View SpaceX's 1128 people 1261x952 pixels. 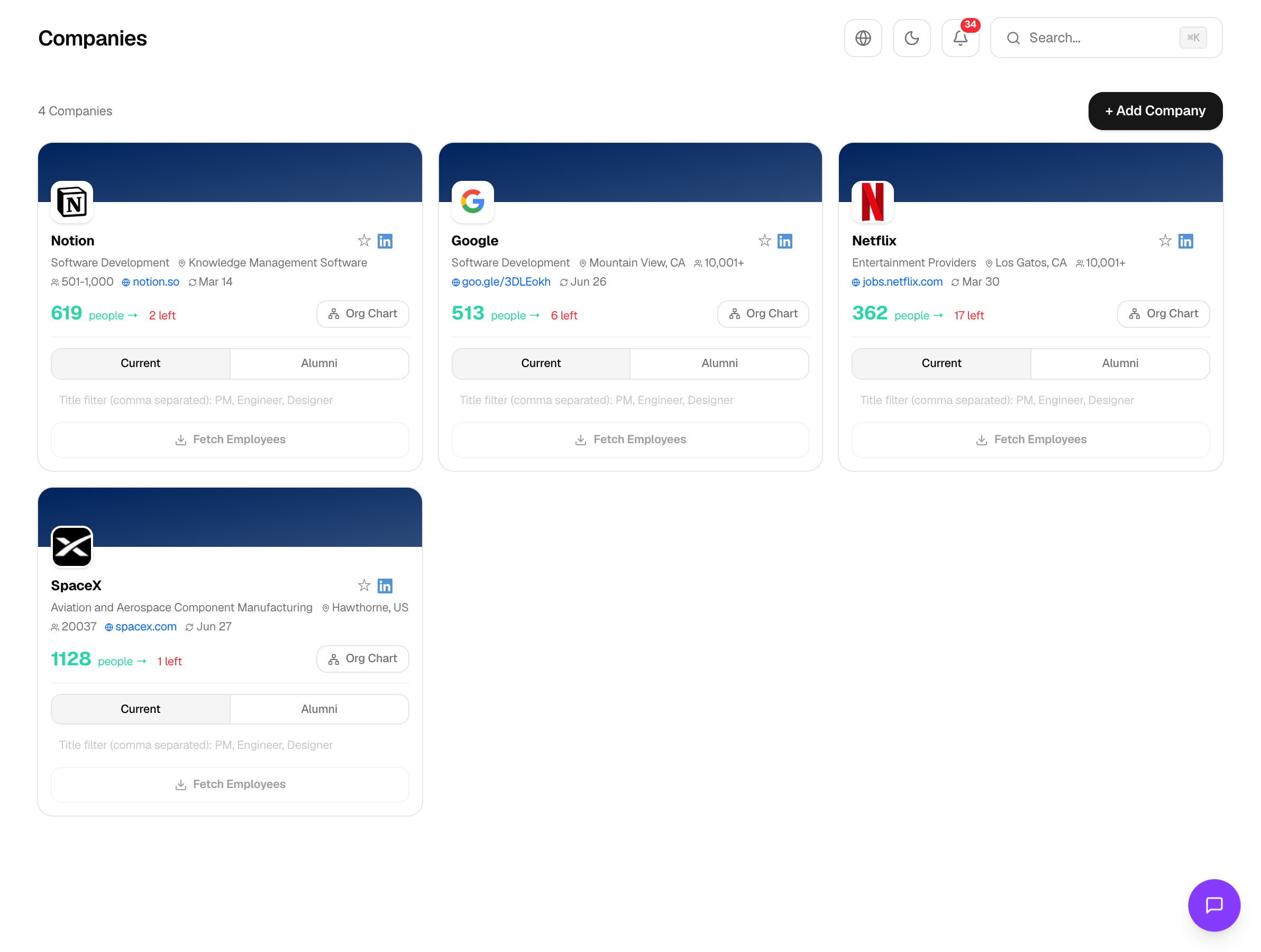(98, 660)
